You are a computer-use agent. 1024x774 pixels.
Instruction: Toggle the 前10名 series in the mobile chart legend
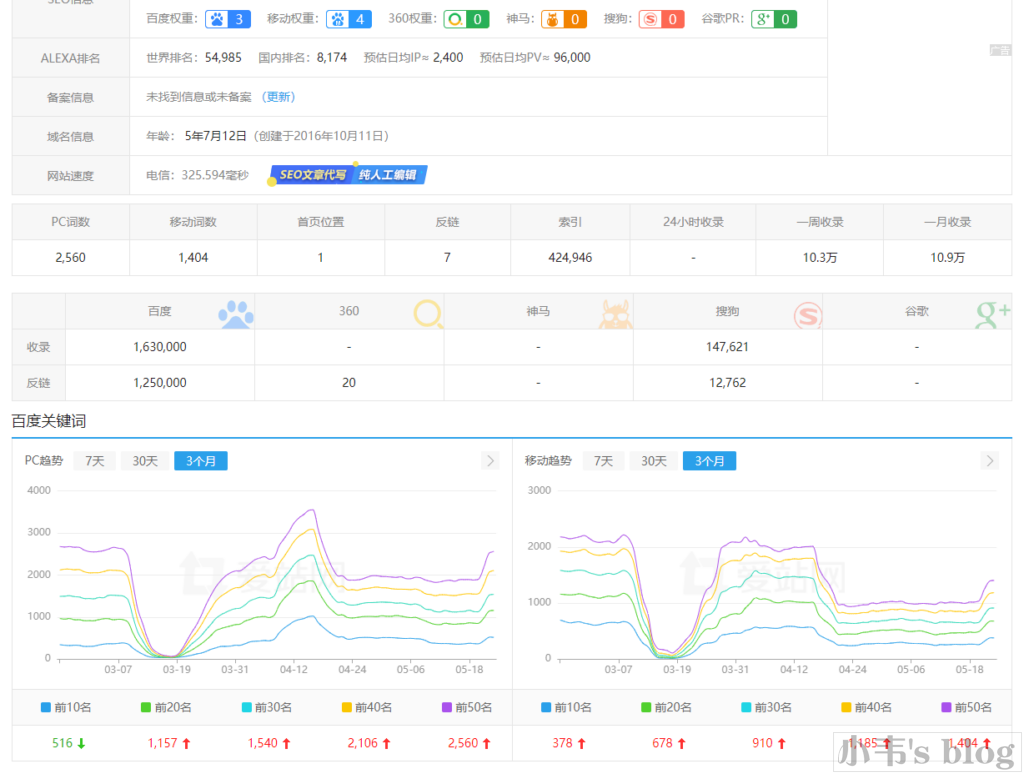coord(566,707)
